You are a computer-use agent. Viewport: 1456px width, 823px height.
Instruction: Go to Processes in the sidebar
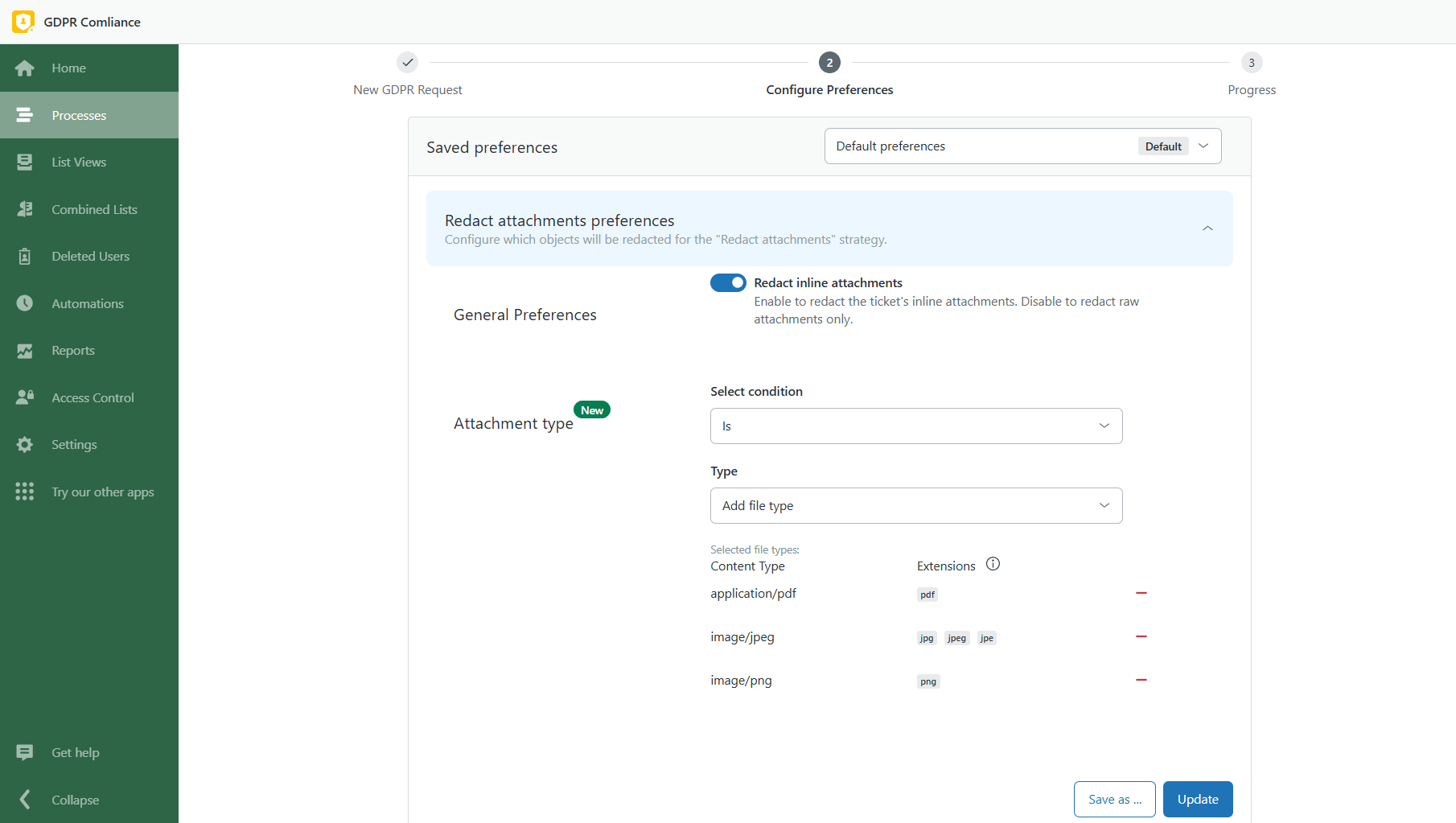tap(89, 115)
